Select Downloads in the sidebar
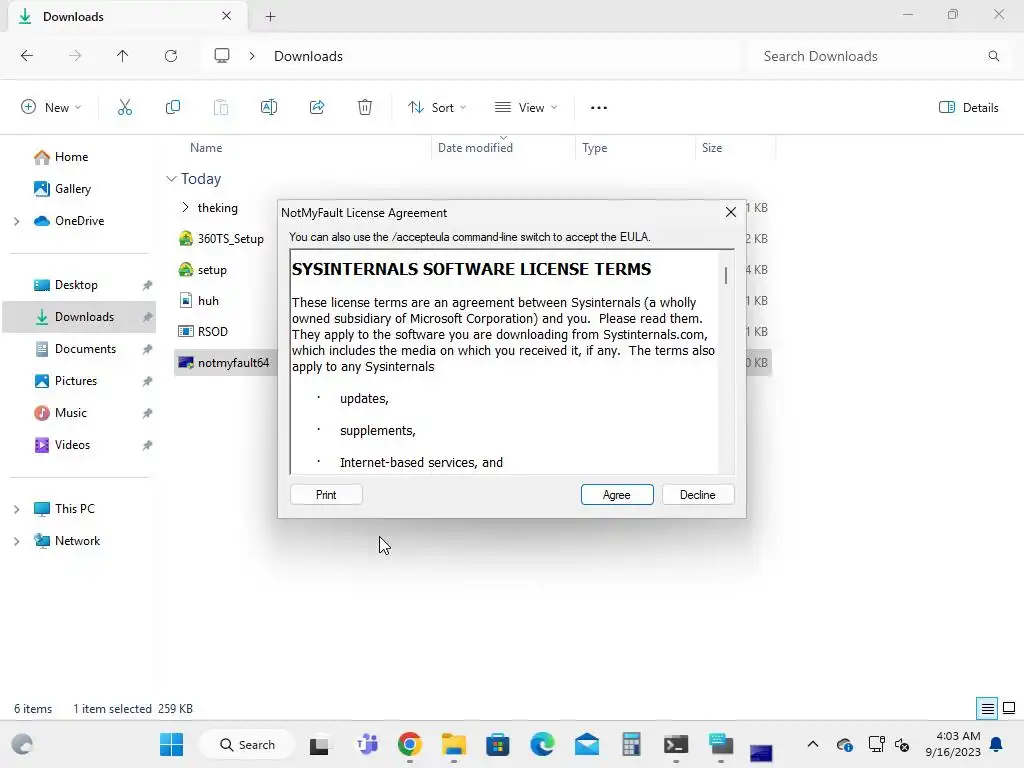The image size is (1024, 768). coord(78,317)
